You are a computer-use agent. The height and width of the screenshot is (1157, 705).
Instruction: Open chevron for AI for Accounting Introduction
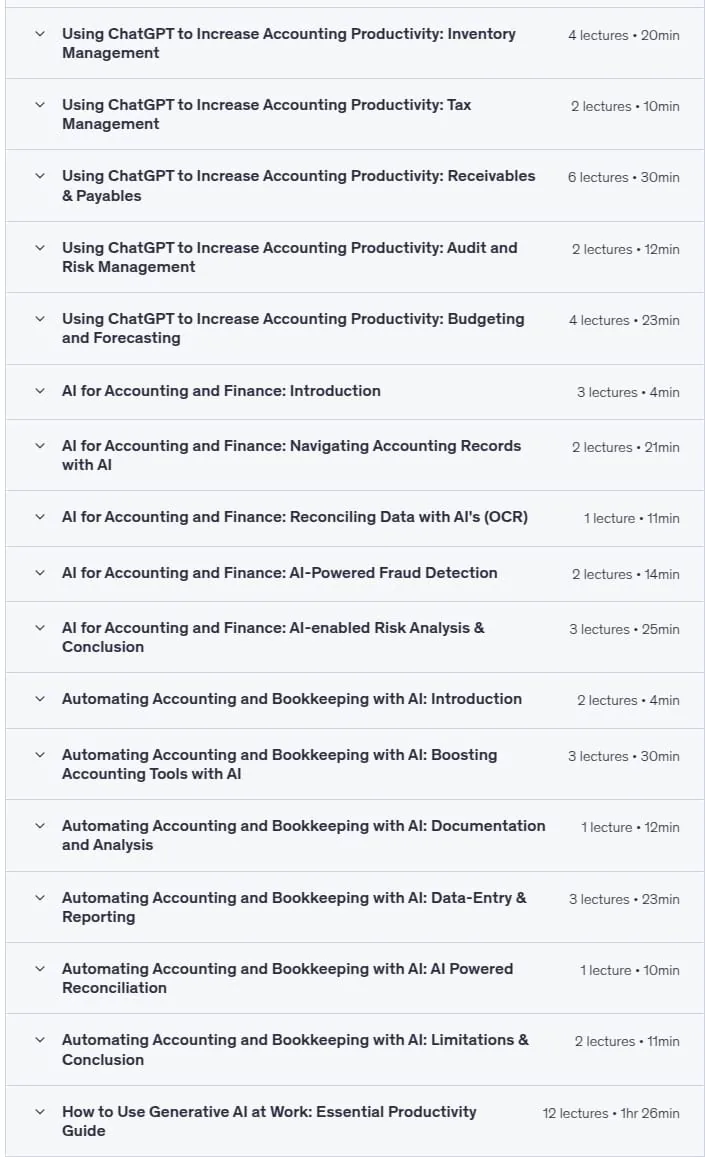click(x=40, y=391)
